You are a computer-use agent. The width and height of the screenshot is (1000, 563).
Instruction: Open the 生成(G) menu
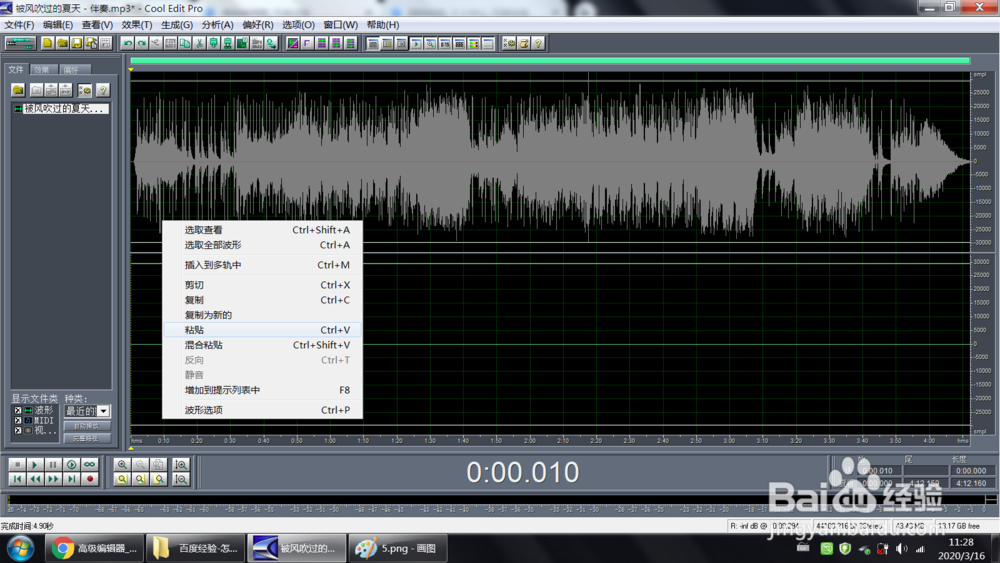(x=177, y=25)
